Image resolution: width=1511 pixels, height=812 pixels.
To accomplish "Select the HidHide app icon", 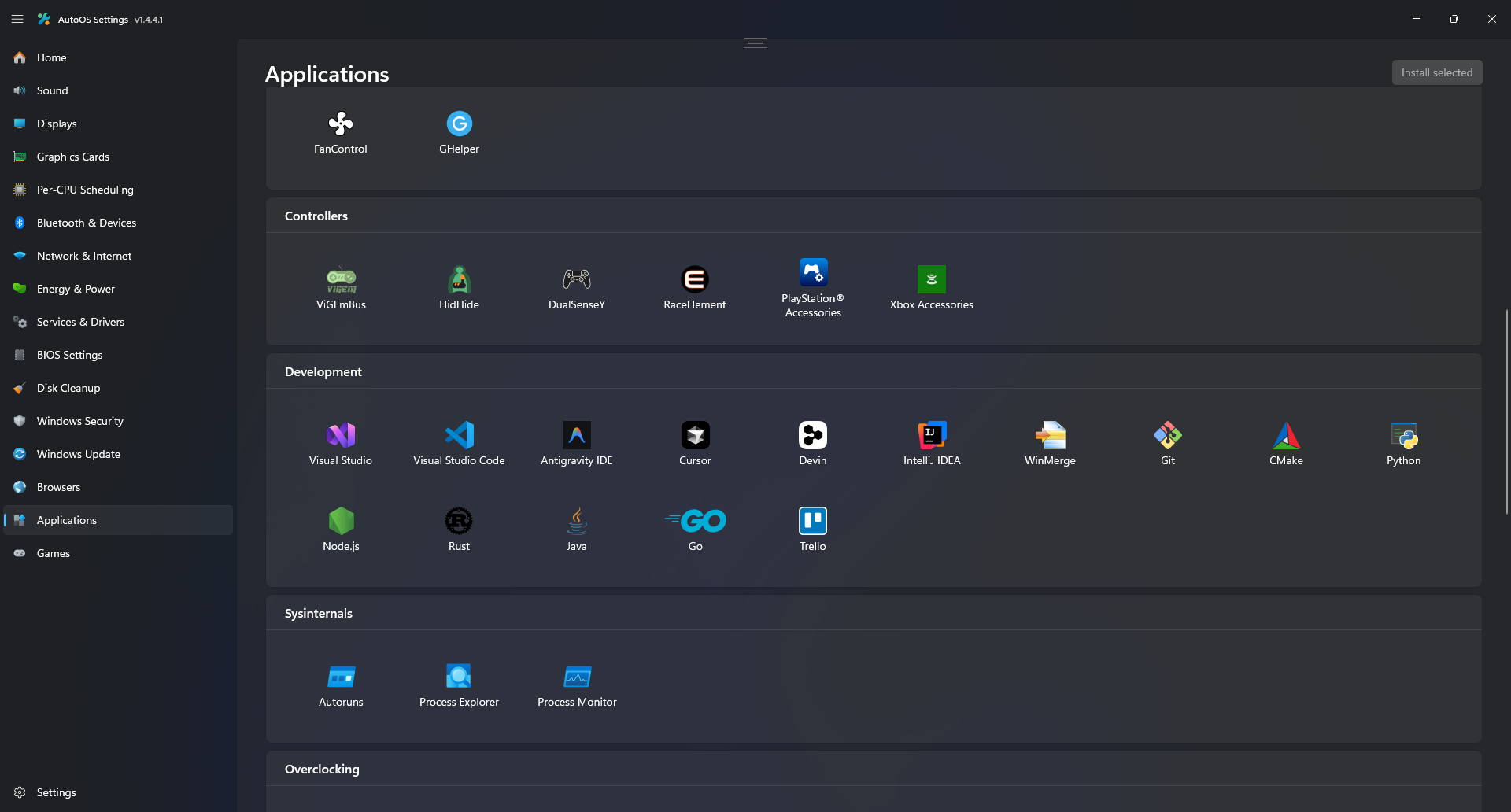I will click(x=460, y=279).
